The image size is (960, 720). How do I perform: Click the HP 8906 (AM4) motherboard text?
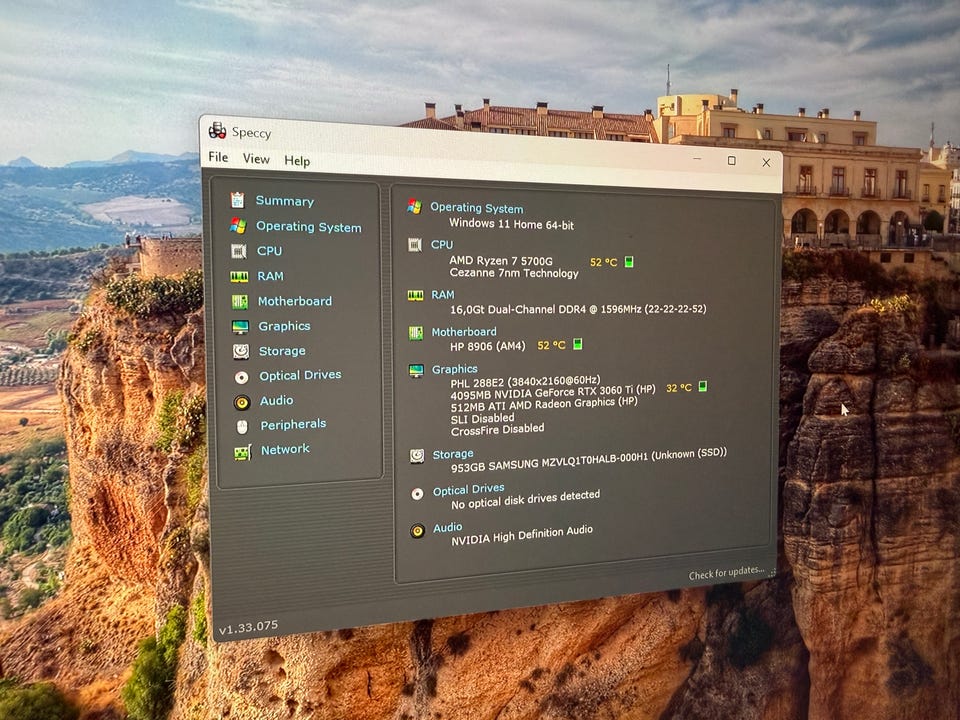487,346
